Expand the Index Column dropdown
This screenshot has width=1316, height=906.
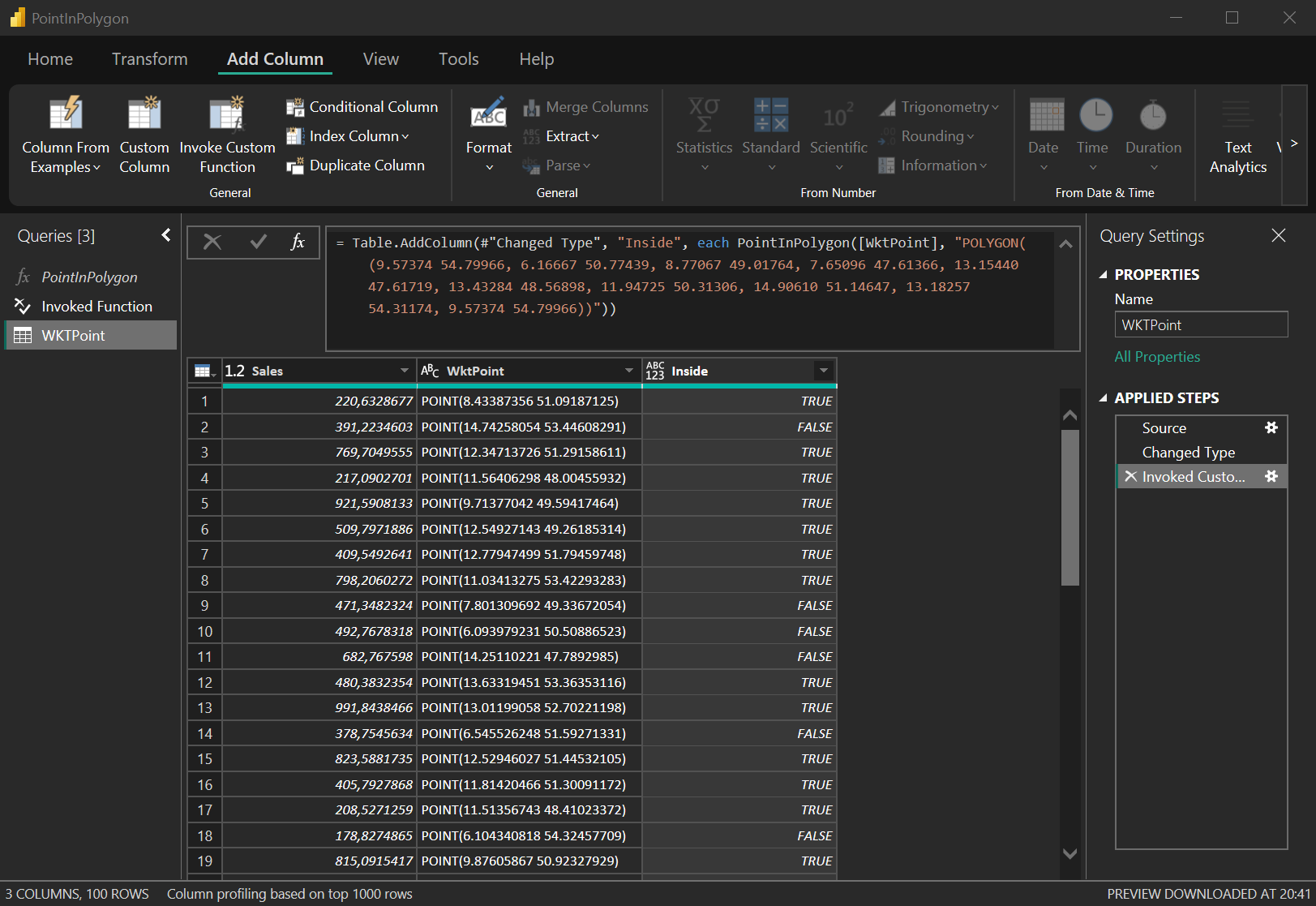405,136
